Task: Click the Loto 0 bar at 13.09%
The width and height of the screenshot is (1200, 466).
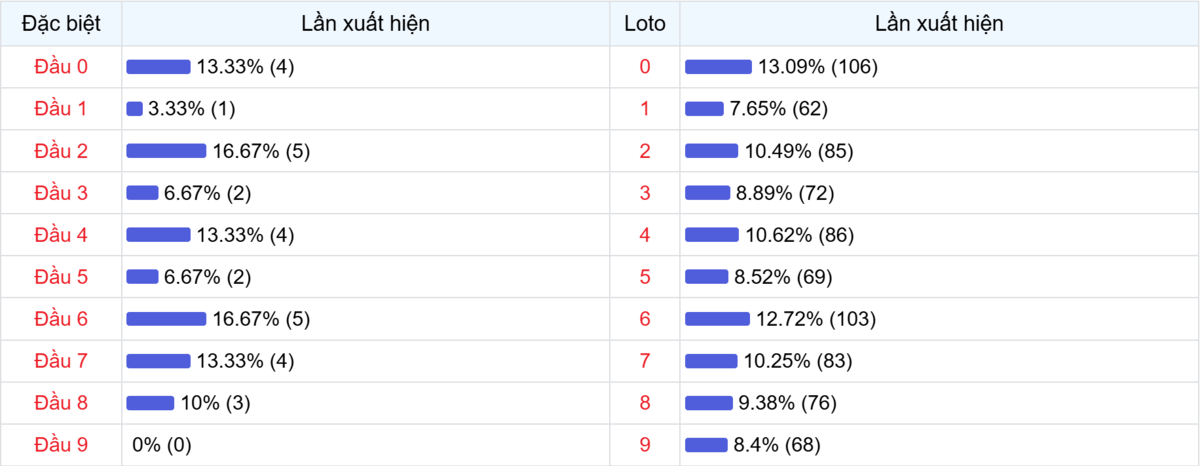Action: click(x=718, y=67)
